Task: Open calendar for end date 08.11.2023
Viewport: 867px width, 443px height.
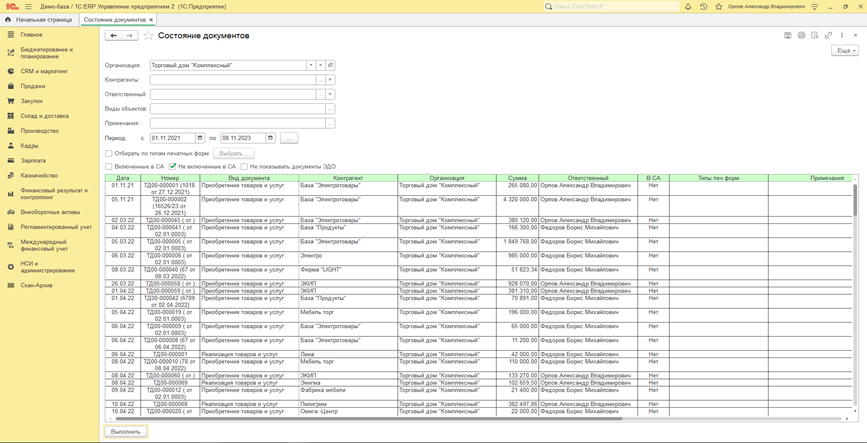Action: [270, 138]
